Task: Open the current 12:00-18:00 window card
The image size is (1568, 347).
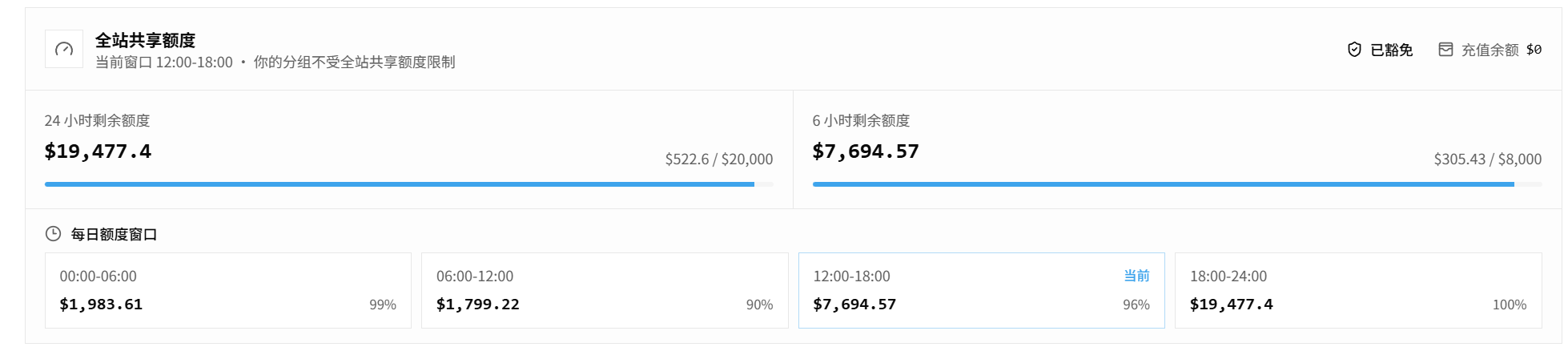Action: [982, 290]
